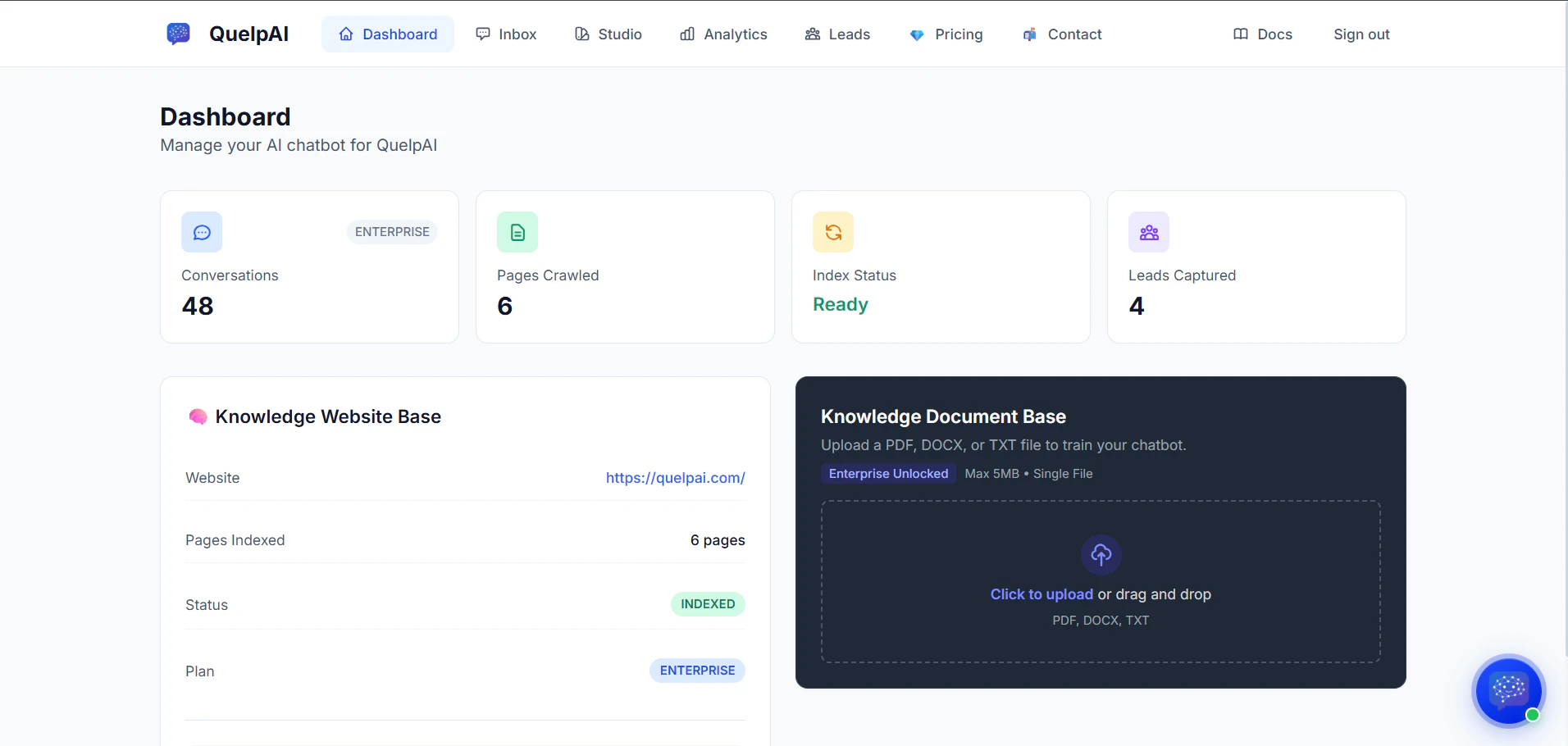Click 'Manage your AI chatbot for QuelpAI' subtitle
The width and height of the screenshot is (1568, 746).
coord(299,145)
